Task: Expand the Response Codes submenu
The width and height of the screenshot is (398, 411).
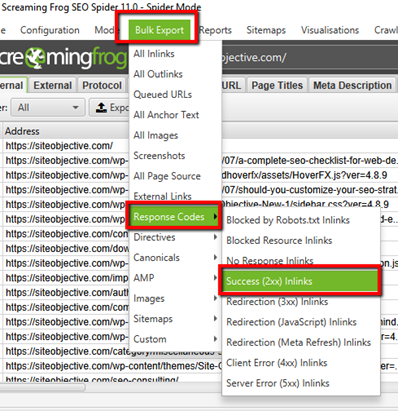Action: [174, 217]
